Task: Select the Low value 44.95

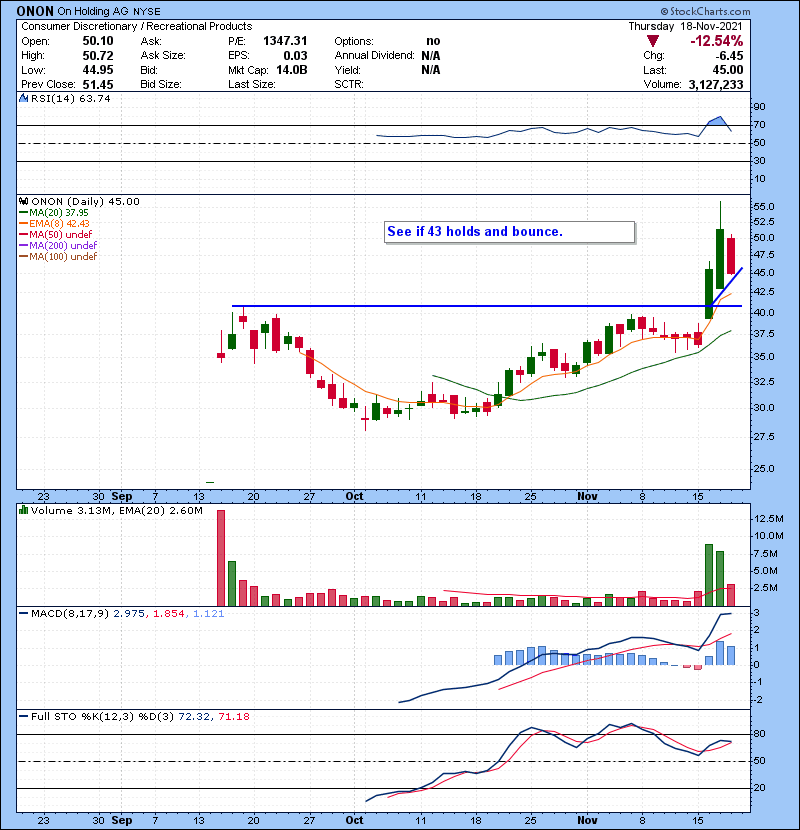Action: (x=98, y=70)
